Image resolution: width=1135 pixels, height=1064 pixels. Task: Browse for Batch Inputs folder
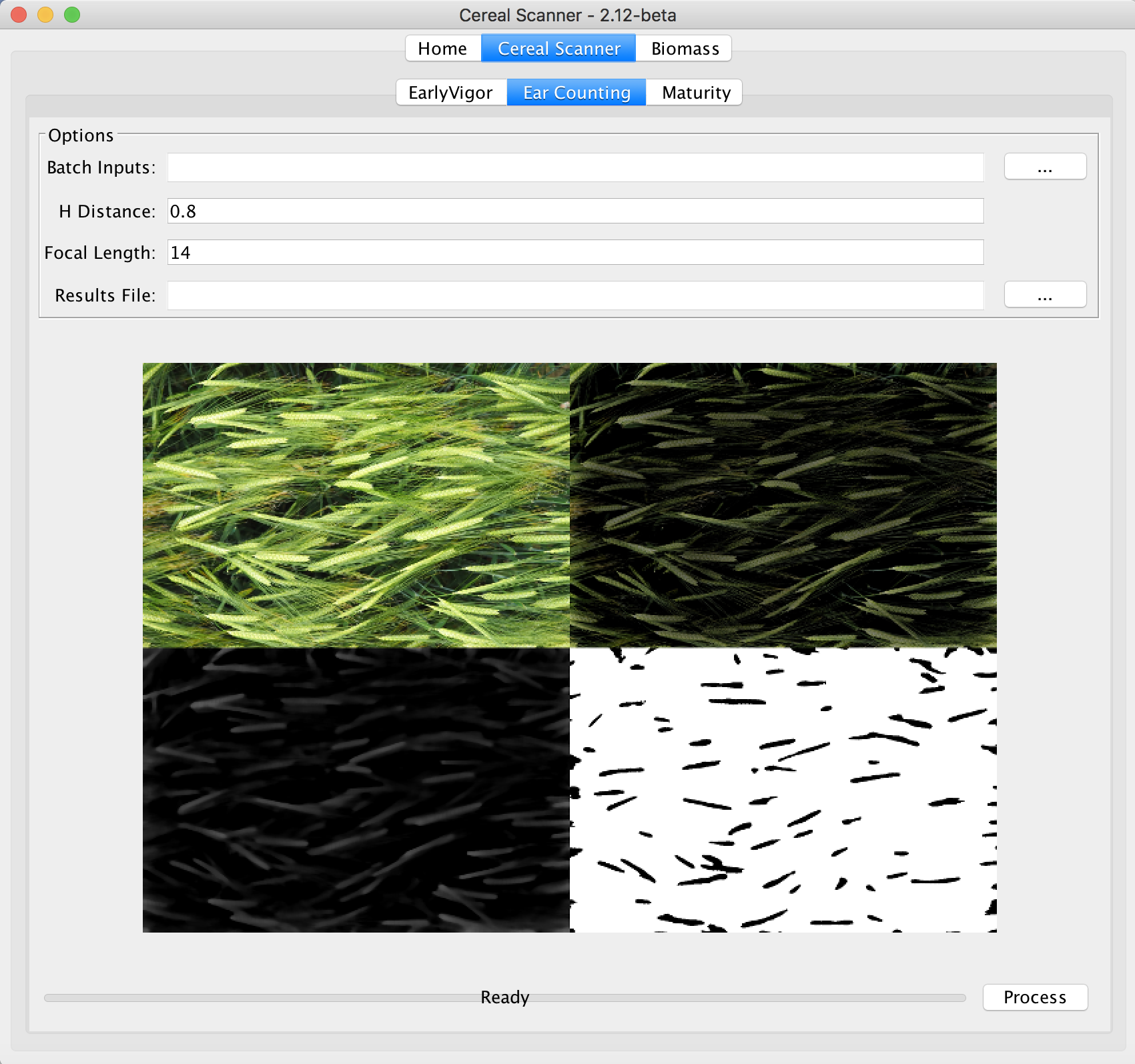(1044, 167)
